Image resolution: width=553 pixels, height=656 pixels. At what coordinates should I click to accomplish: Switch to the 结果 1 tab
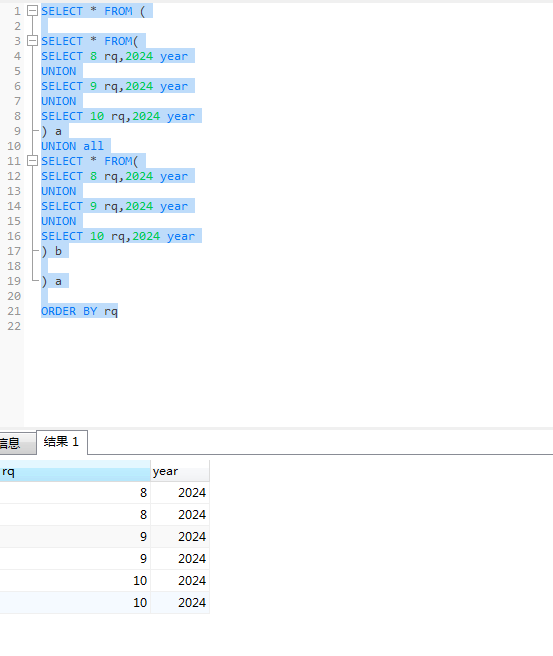pyautogui.click(x=62, y=442)
